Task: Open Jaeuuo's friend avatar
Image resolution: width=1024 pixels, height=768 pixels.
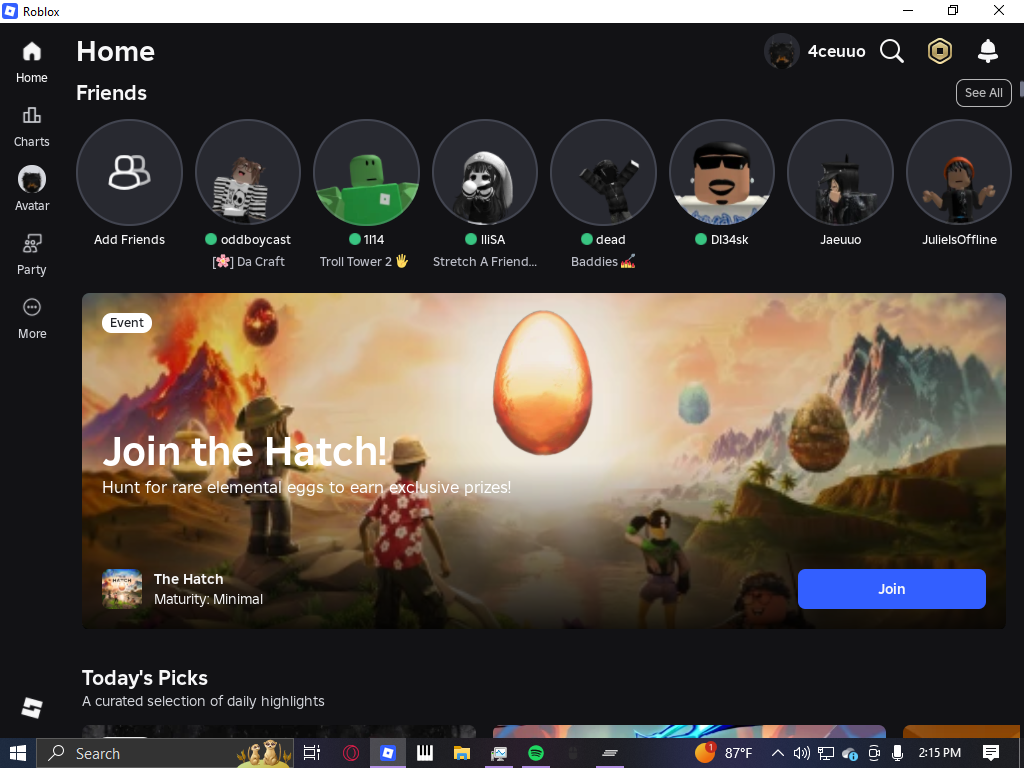Action: click(x=840, y=172)
